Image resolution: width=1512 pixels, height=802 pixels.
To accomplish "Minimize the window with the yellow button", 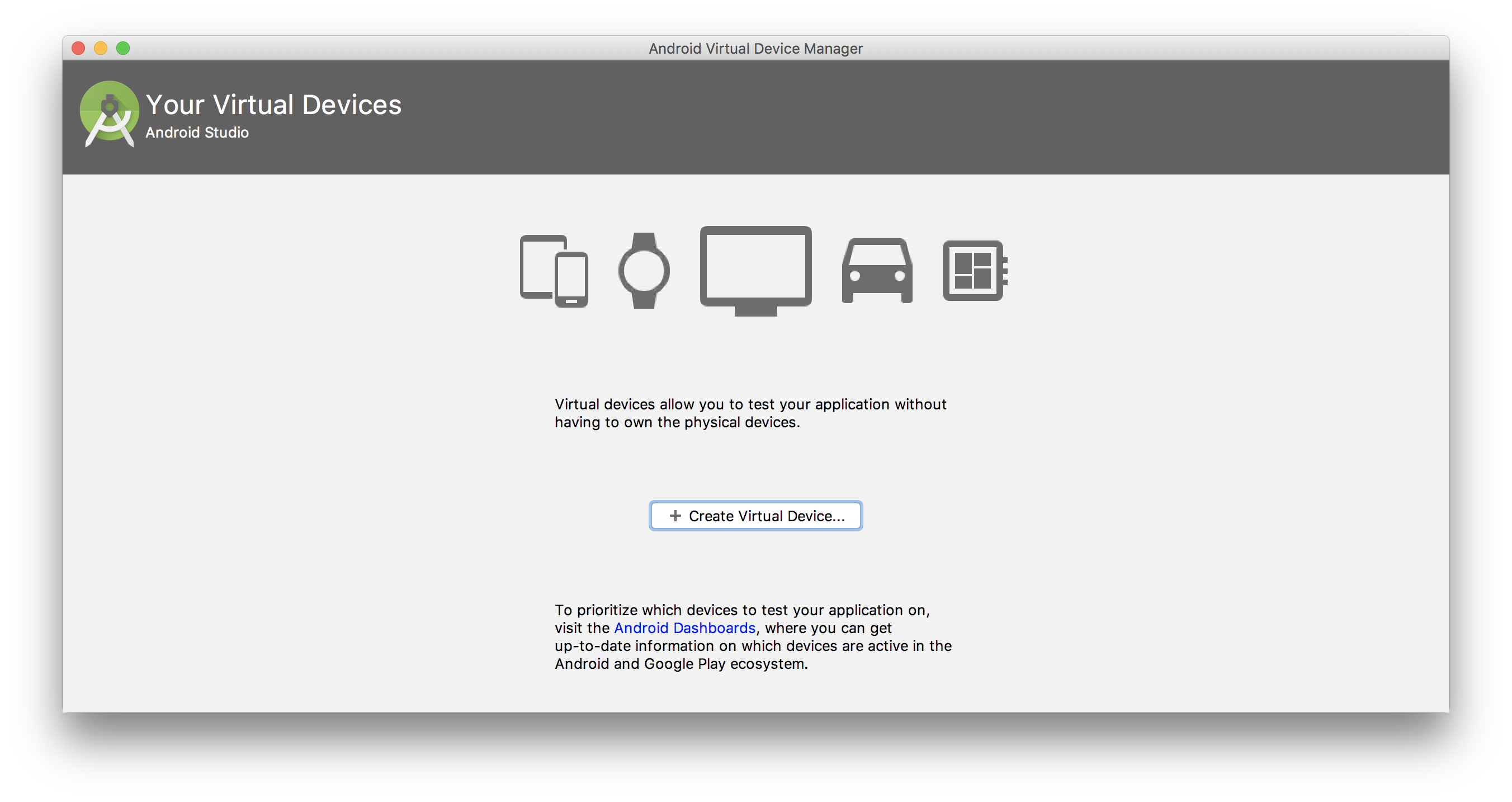I will pos(101,48).
